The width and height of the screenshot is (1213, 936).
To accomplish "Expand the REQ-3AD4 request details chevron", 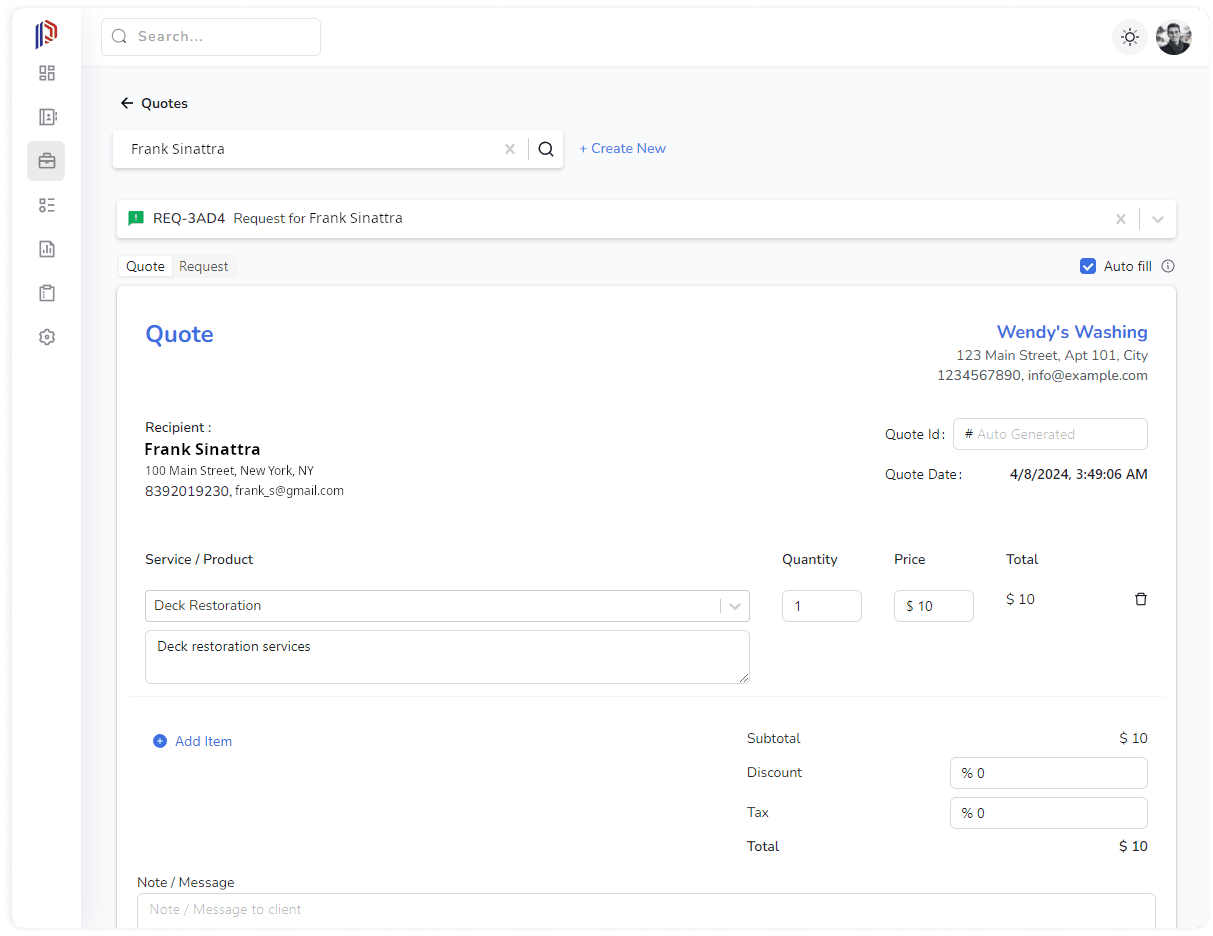I will point(1157,219).
